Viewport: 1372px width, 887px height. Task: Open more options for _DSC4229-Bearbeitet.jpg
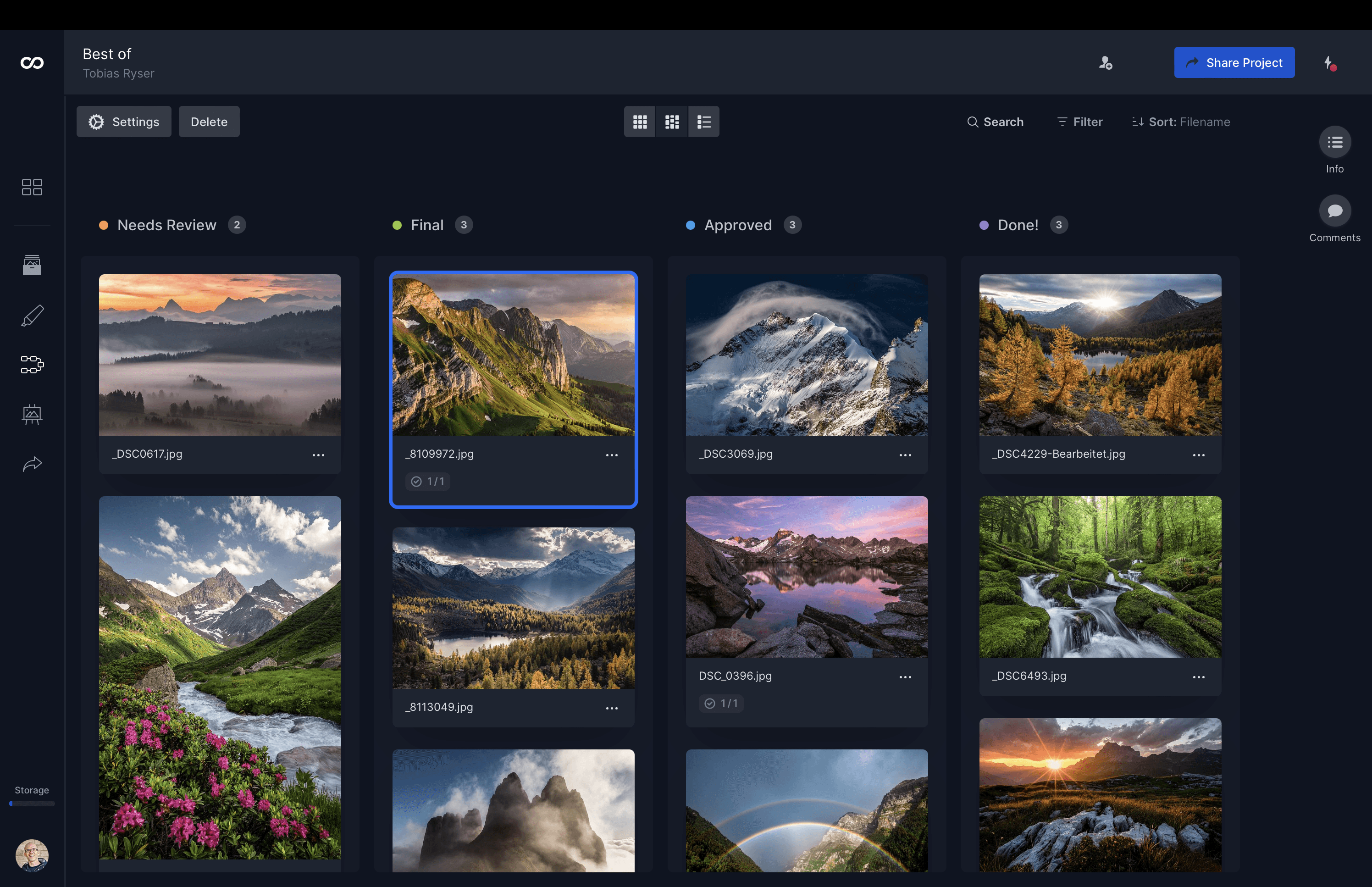click(x=1199, y=455)
